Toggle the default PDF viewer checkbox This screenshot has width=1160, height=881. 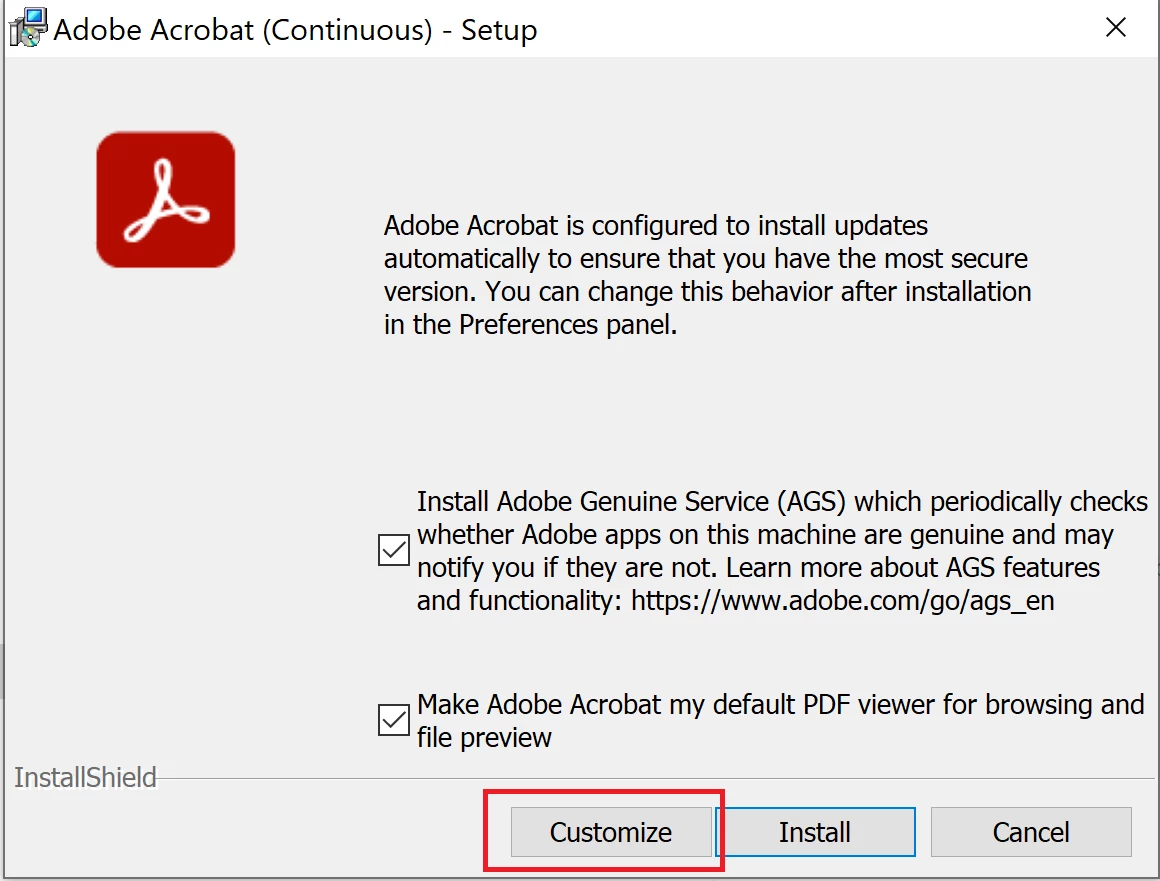click(394, 720)
